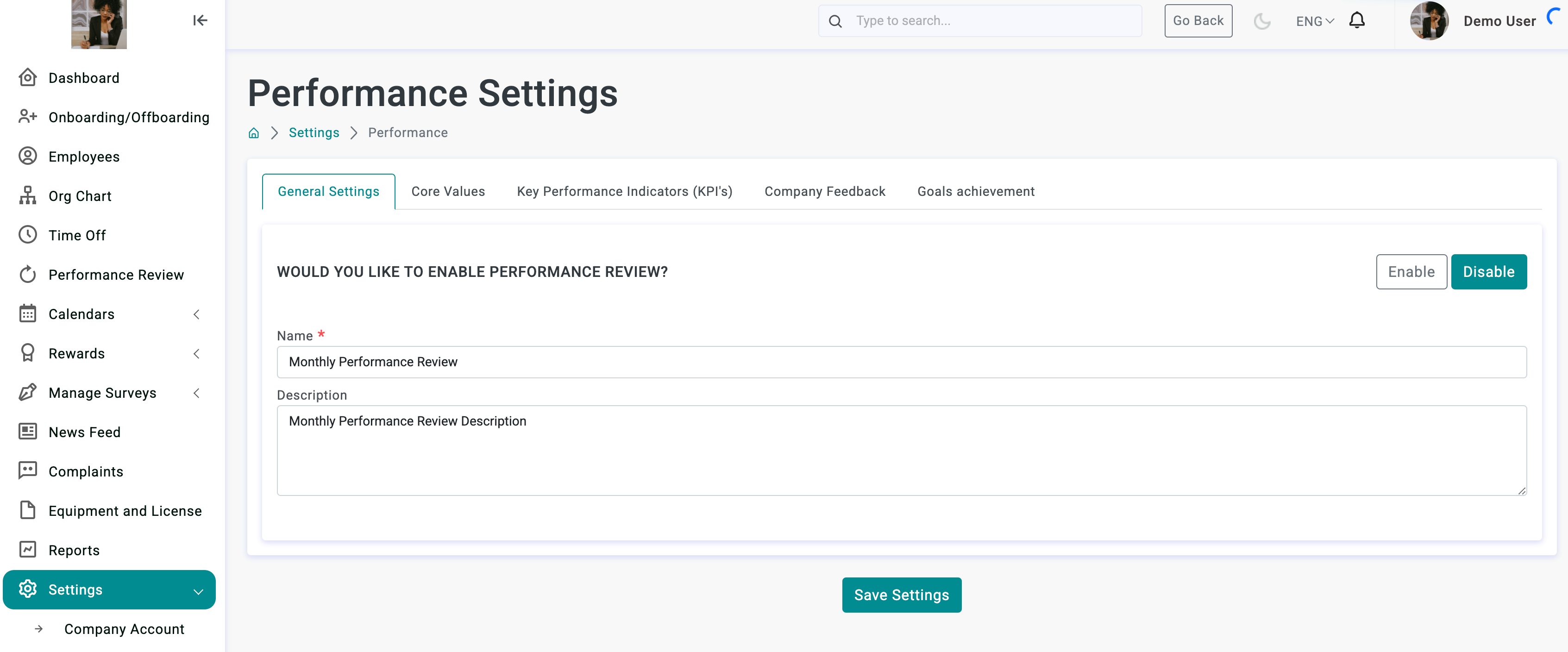This screenshot has width=1568, height=652.
Task: Toggle dark mode moon icon
Action: 1261,21
